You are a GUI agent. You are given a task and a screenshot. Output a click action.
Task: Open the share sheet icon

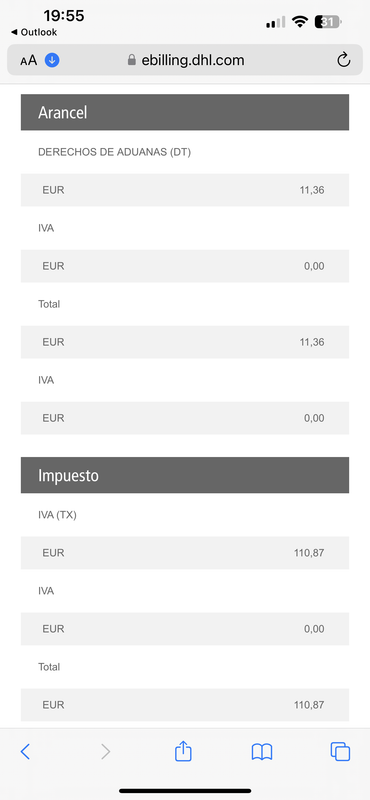pos(183,751)
